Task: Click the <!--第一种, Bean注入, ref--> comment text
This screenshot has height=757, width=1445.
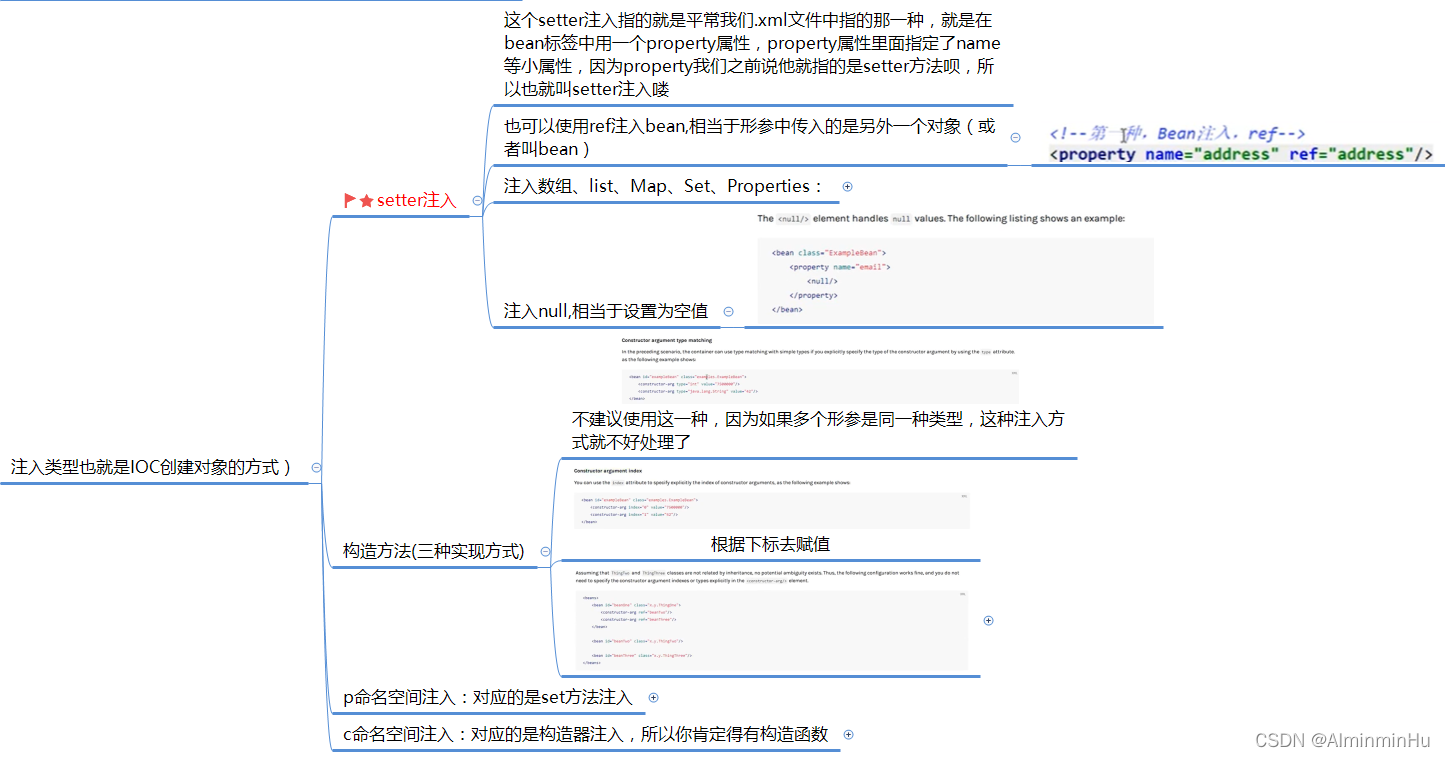Action: point(1177,133)
